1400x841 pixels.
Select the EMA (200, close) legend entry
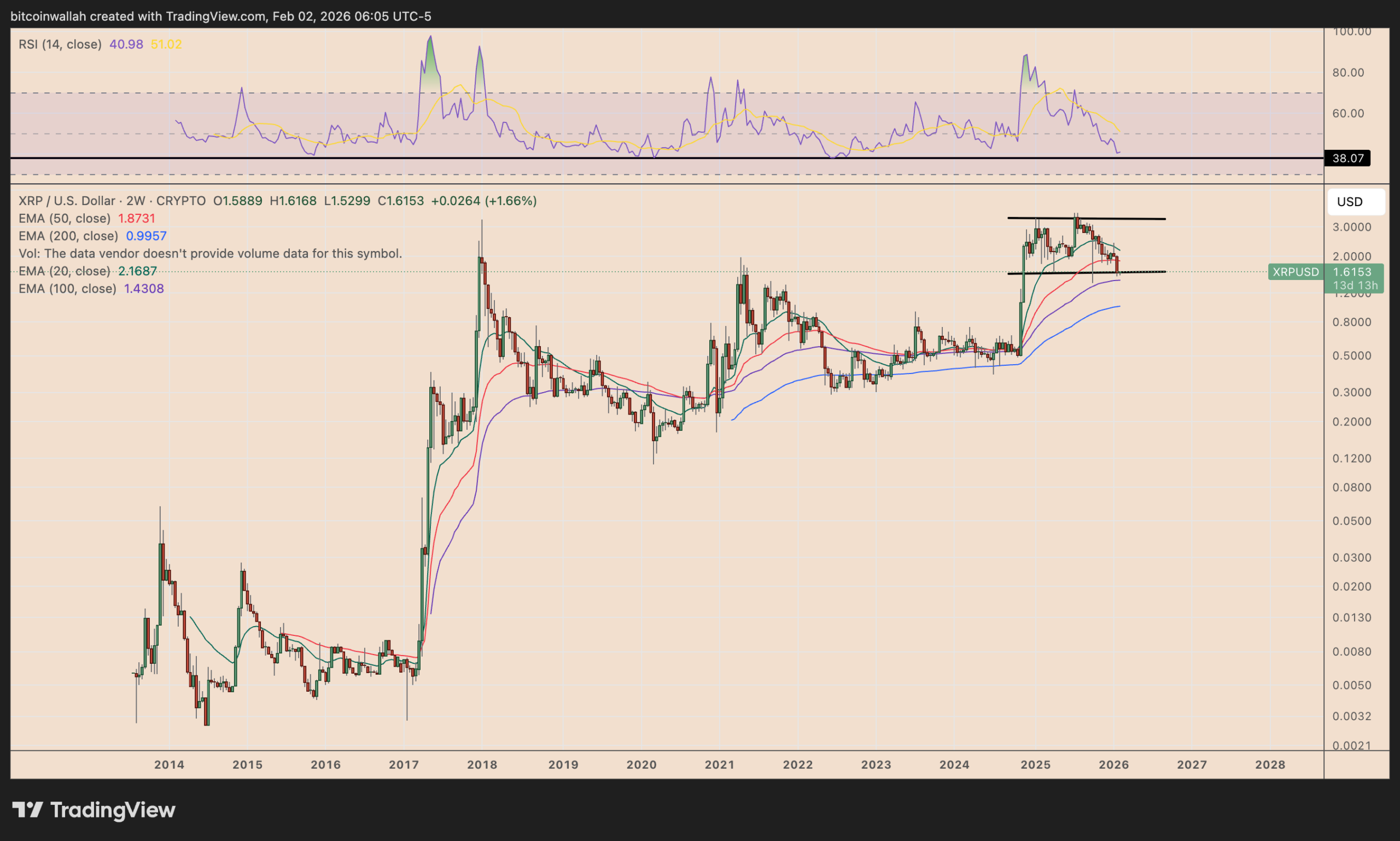pos(68,236)
